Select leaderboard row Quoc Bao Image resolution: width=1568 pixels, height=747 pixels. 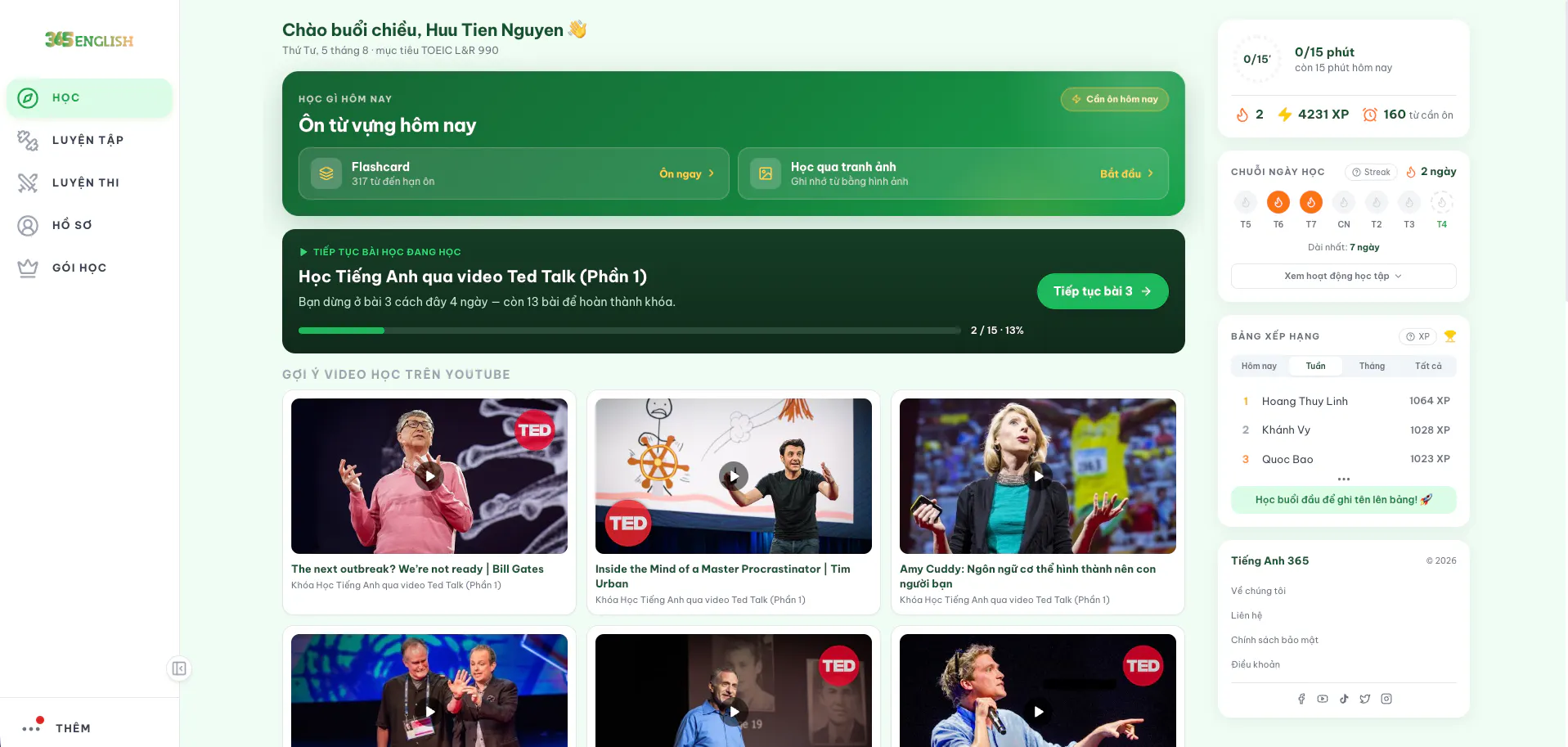pos(1344,459)
